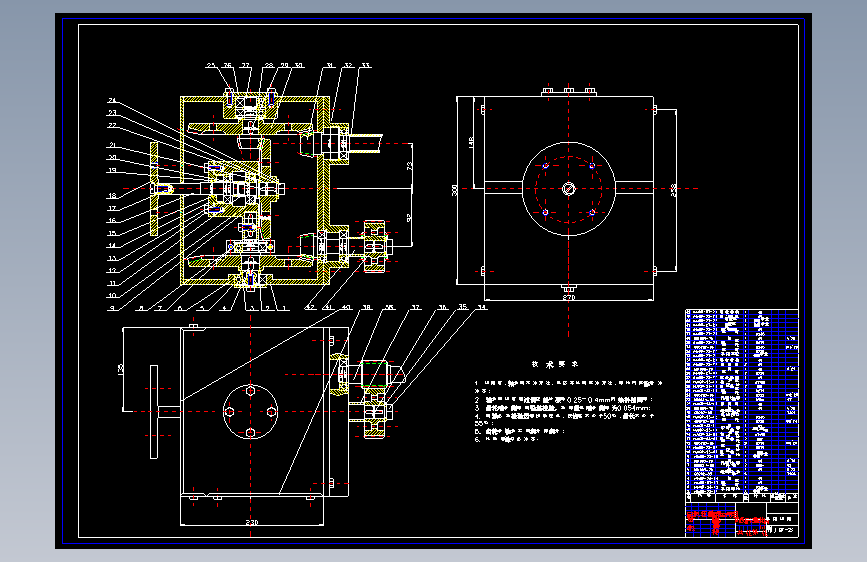Select part balloon number 15
Image resolution: width=867 pixels, height=562 pixels.
click(112, 233)
